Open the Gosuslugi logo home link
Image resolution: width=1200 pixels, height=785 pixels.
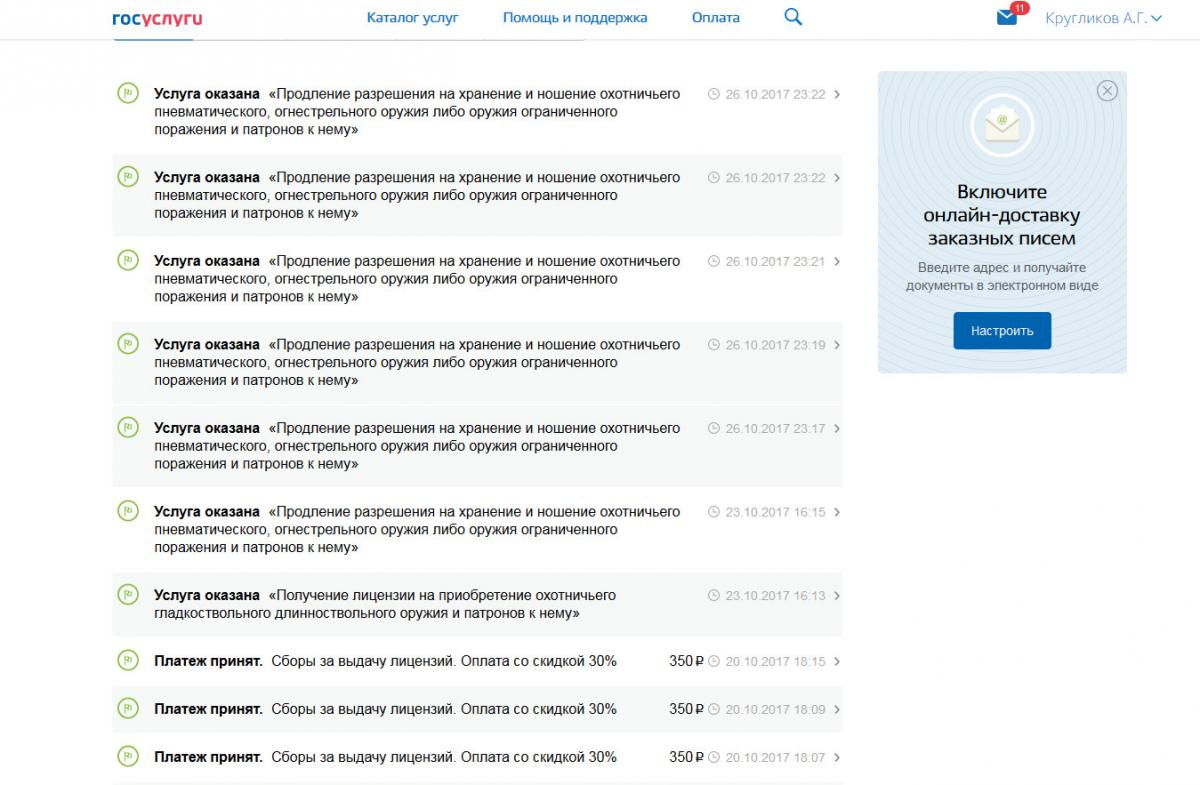158,18
